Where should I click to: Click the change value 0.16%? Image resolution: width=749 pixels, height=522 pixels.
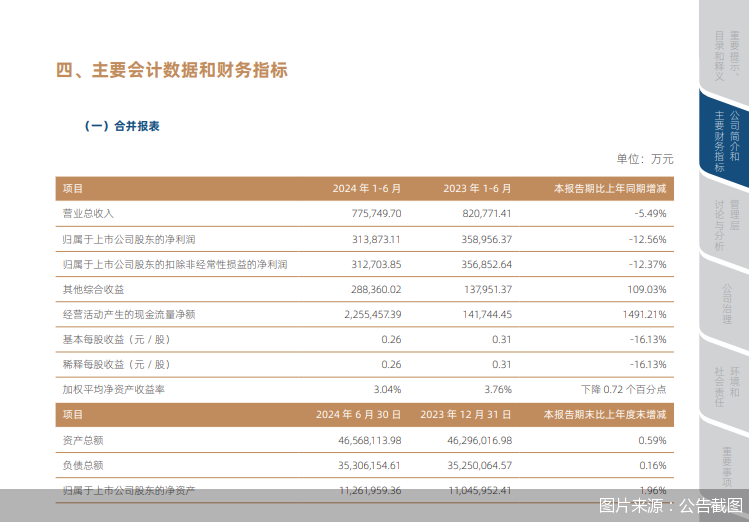coord(653,465)
